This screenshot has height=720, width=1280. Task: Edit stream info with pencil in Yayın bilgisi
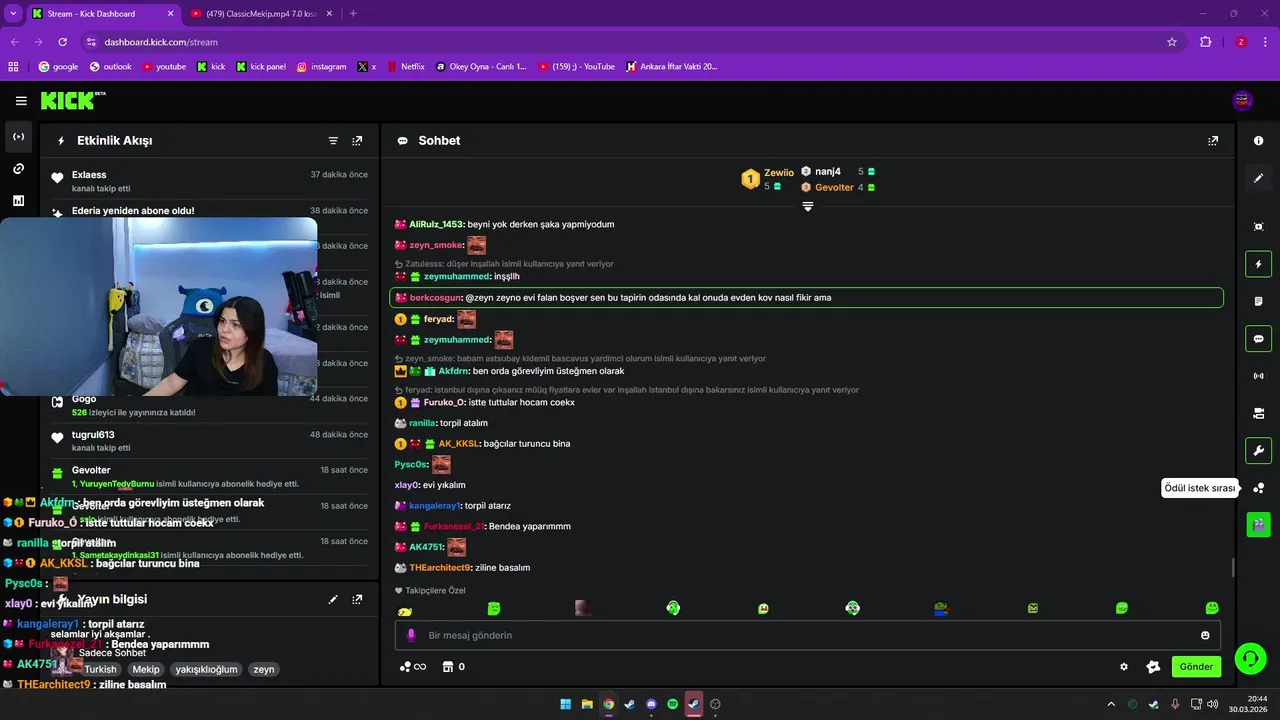point(333,600)
